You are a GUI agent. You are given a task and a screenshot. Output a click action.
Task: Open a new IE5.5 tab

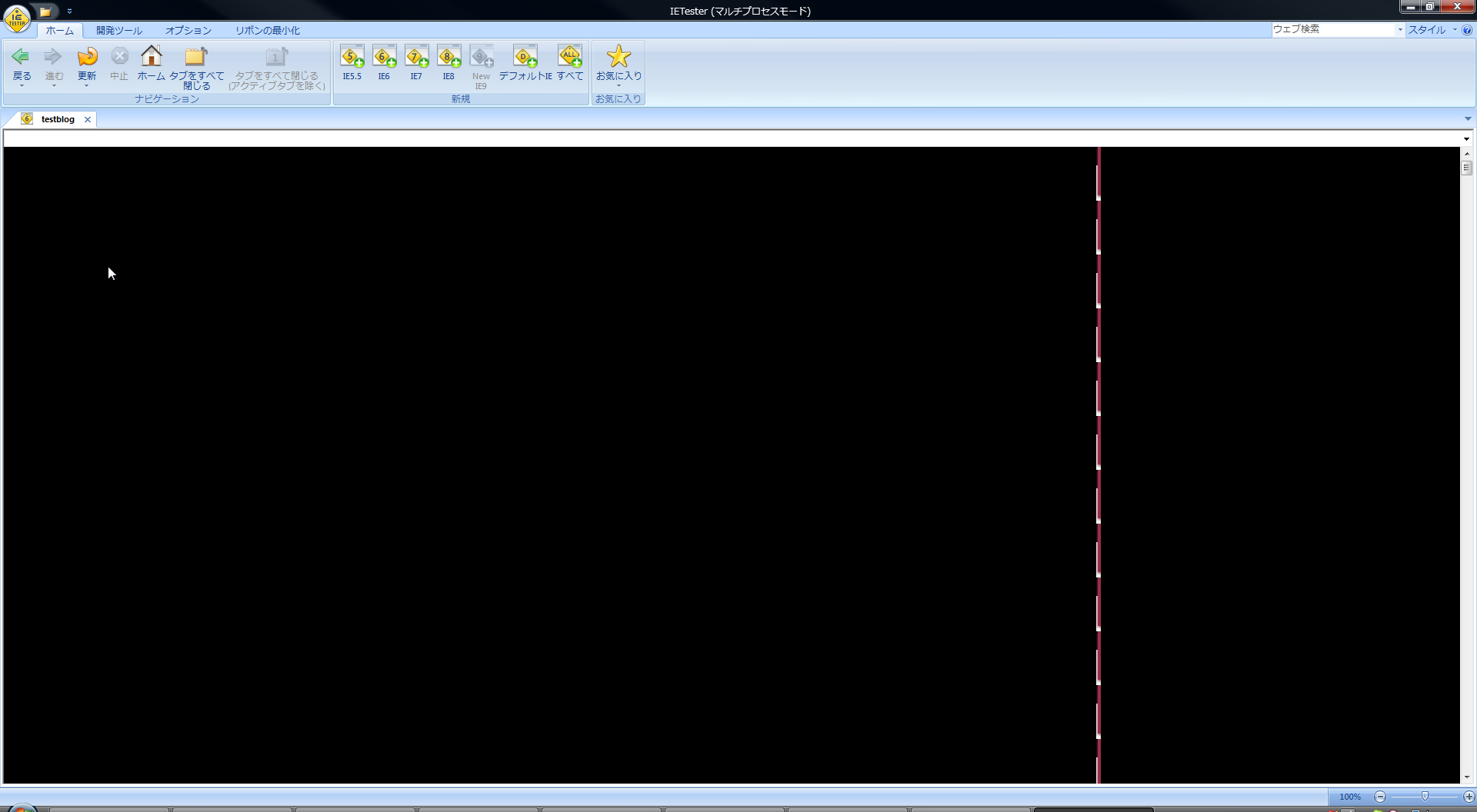coord(352,63)
